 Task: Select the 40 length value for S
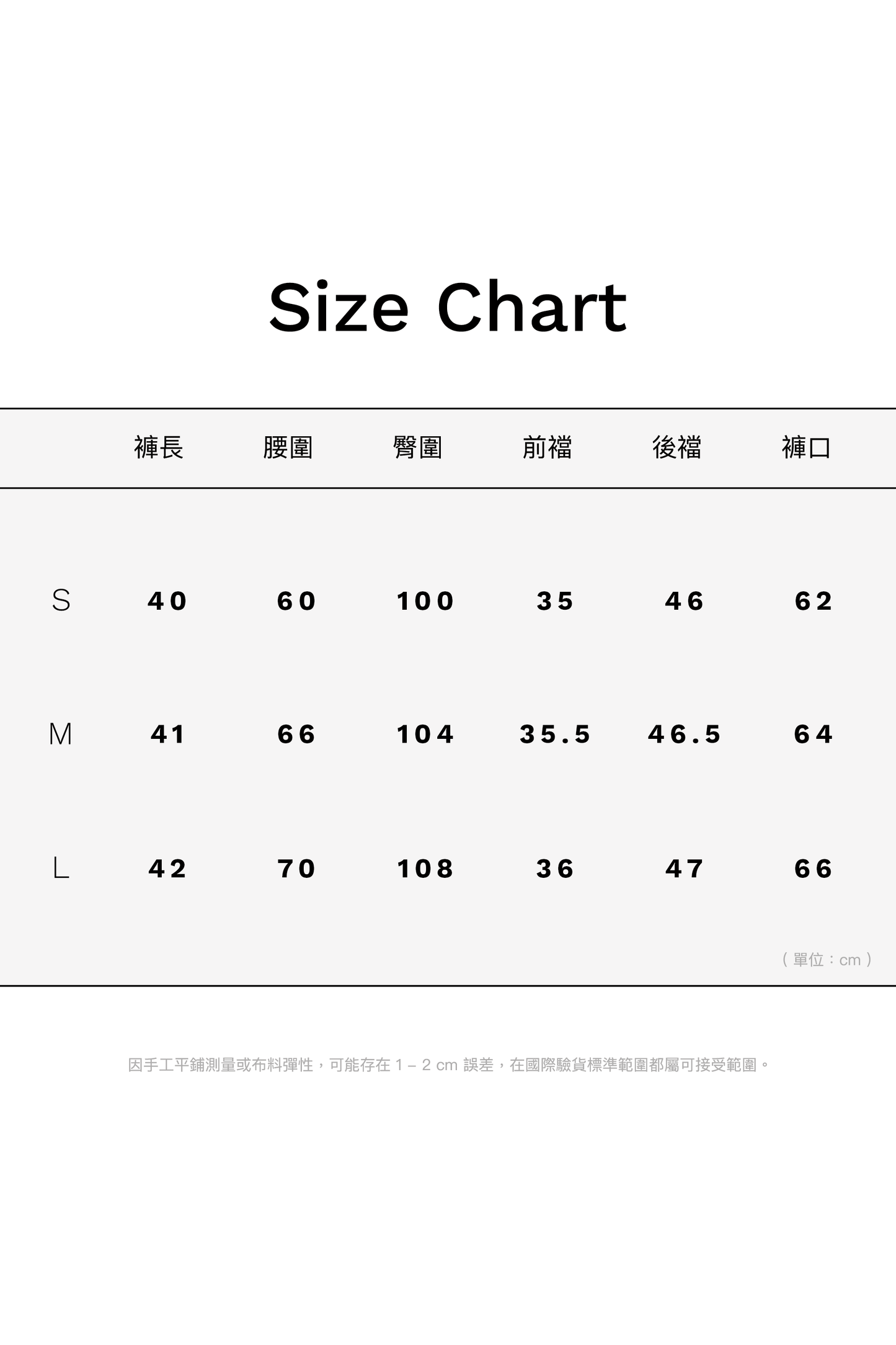click(167, 601)
